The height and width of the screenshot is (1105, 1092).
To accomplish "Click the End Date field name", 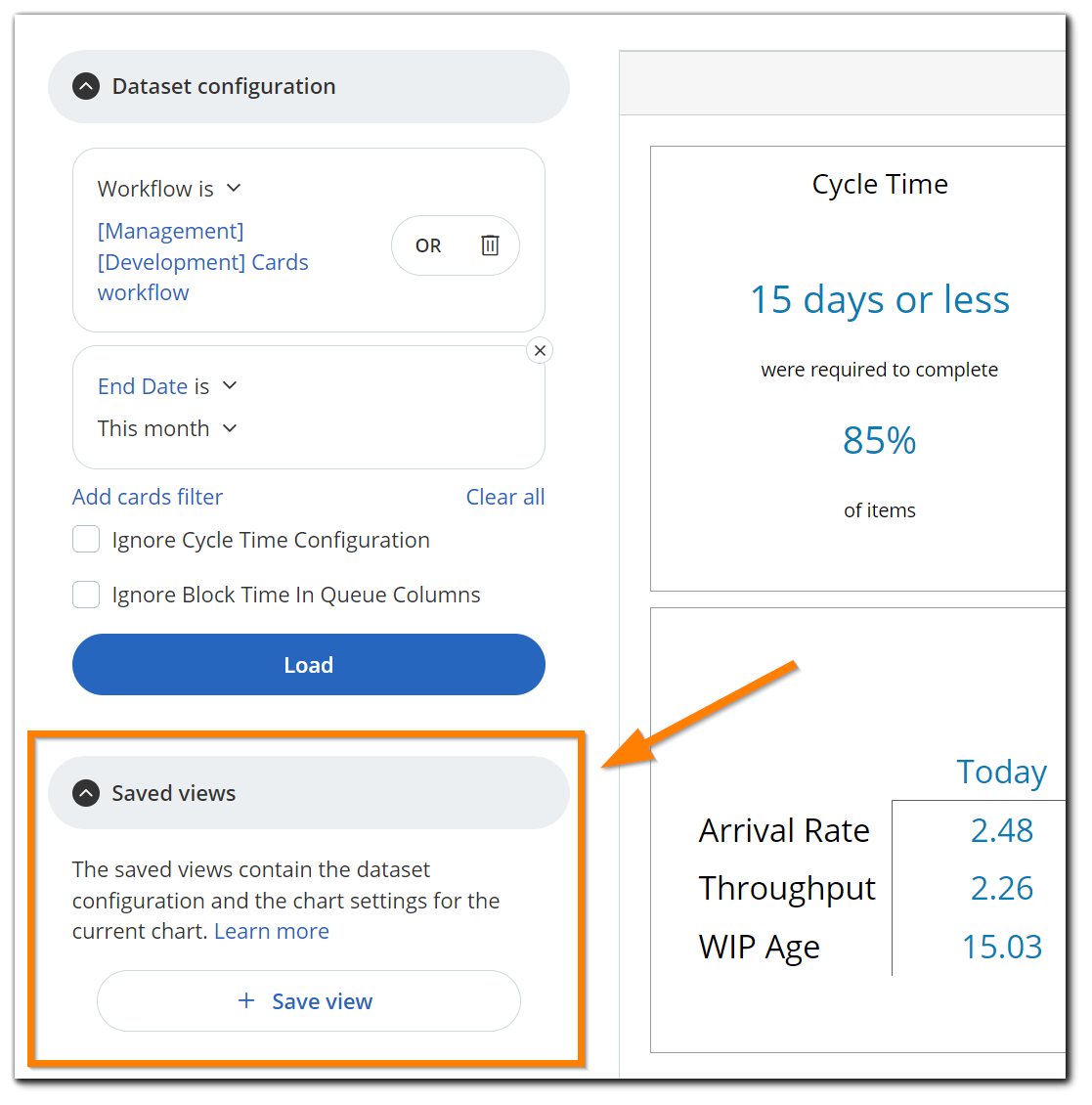I will pyautogui.click(x=143, y=386).
